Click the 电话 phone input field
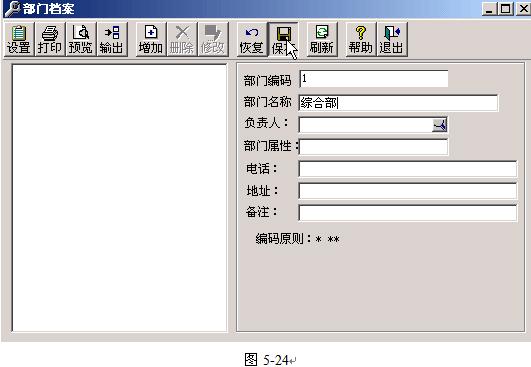 click(x=408, y=169)
